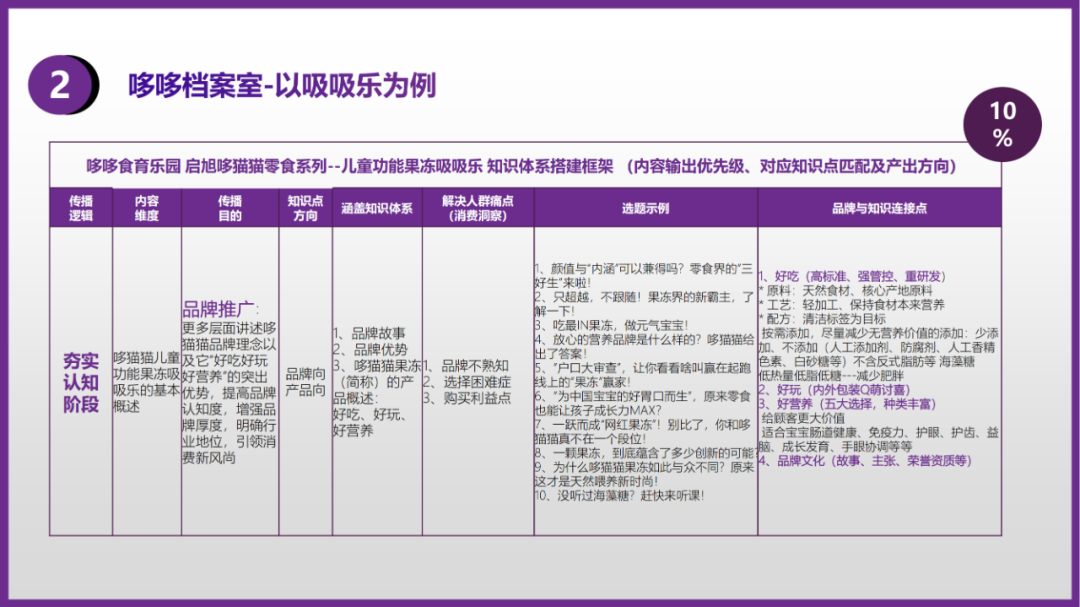The width and height of the screenshot is (1080, 607).
Task: Click topic 6 about 为中国宝宝的好胃口而生
Action: click(x=644, y=403)
